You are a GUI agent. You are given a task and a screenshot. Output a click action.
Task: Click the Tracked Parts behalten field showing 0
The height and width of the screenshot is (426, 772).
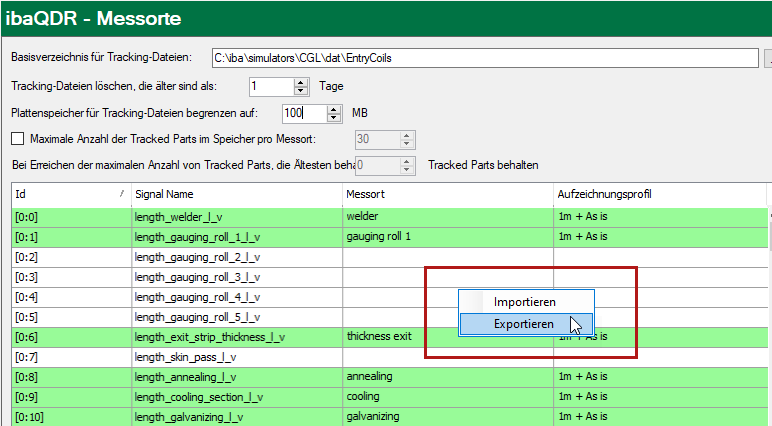377,165
